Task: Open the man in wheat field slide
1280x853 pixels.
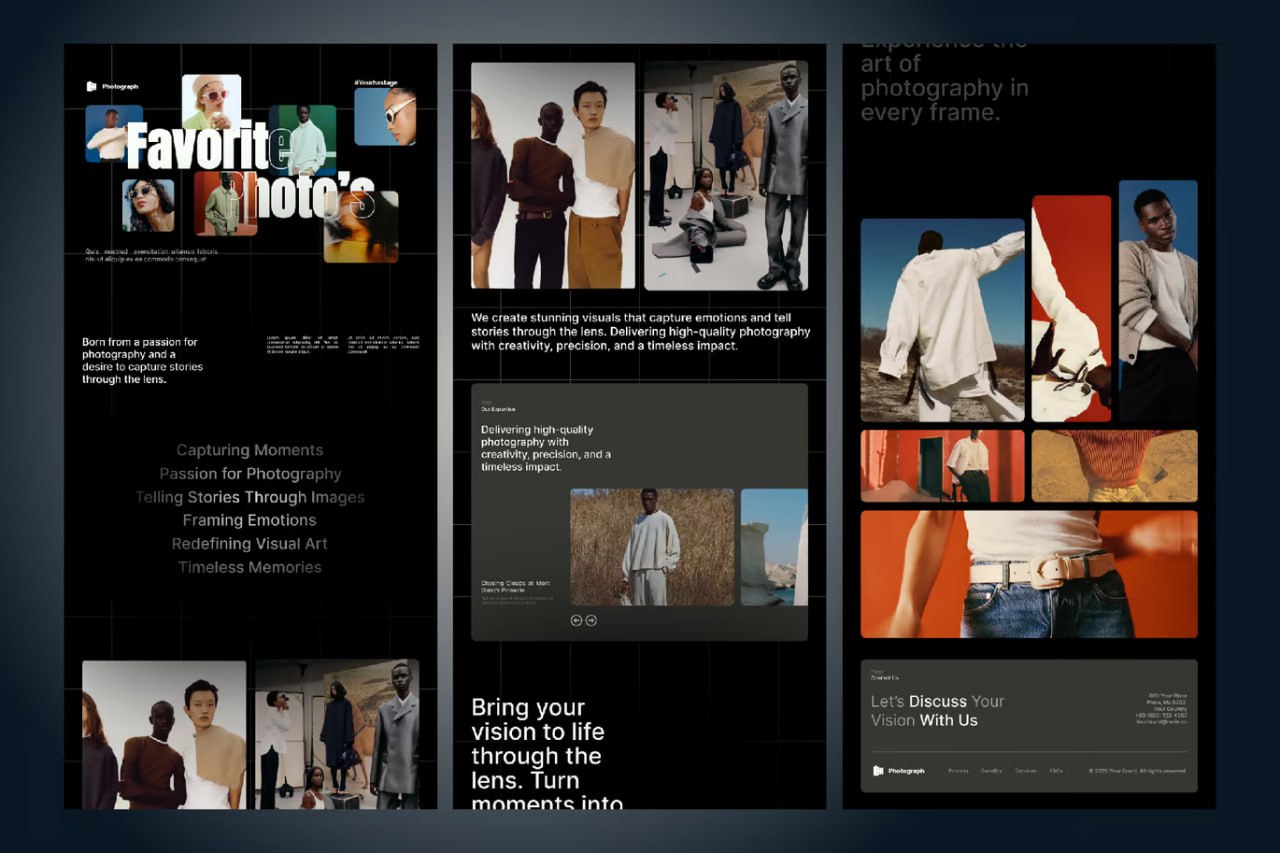Action: click(652, 547)
